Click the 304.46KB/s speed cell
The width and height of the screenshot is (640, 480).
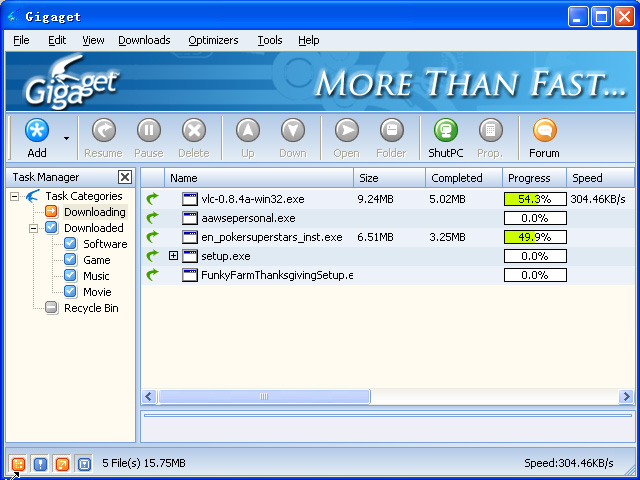598,199
